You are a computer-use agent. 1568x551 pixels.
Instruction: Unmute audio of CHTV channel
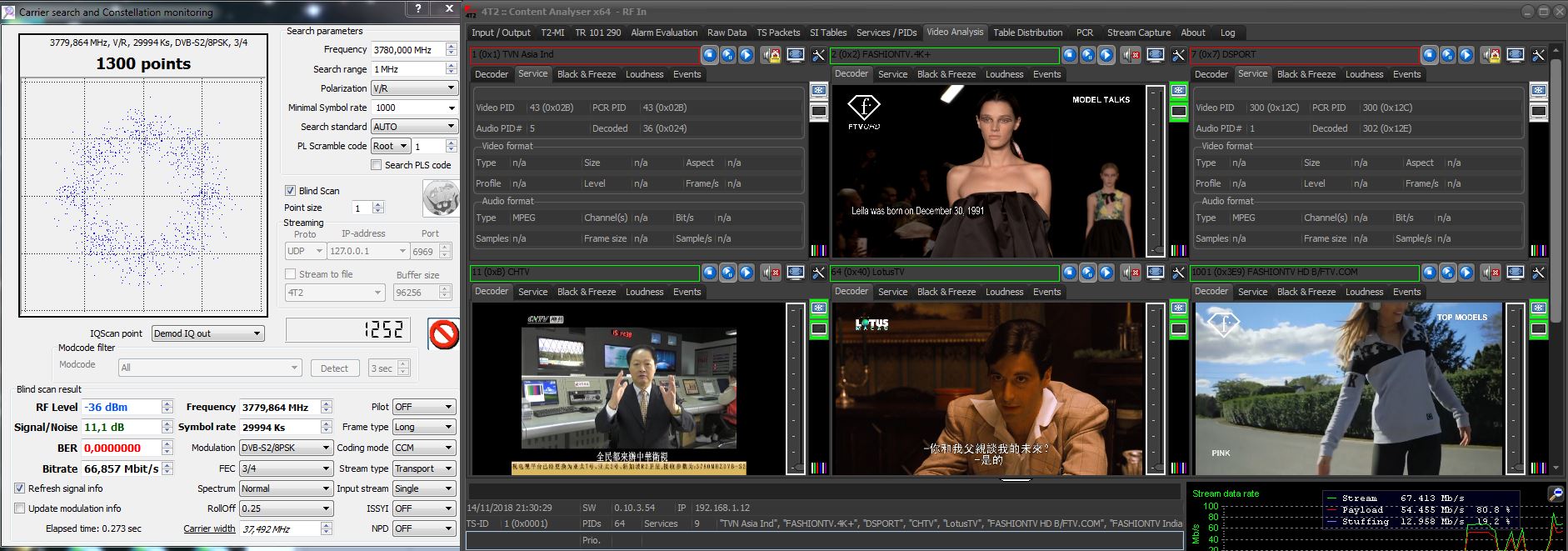771,273
